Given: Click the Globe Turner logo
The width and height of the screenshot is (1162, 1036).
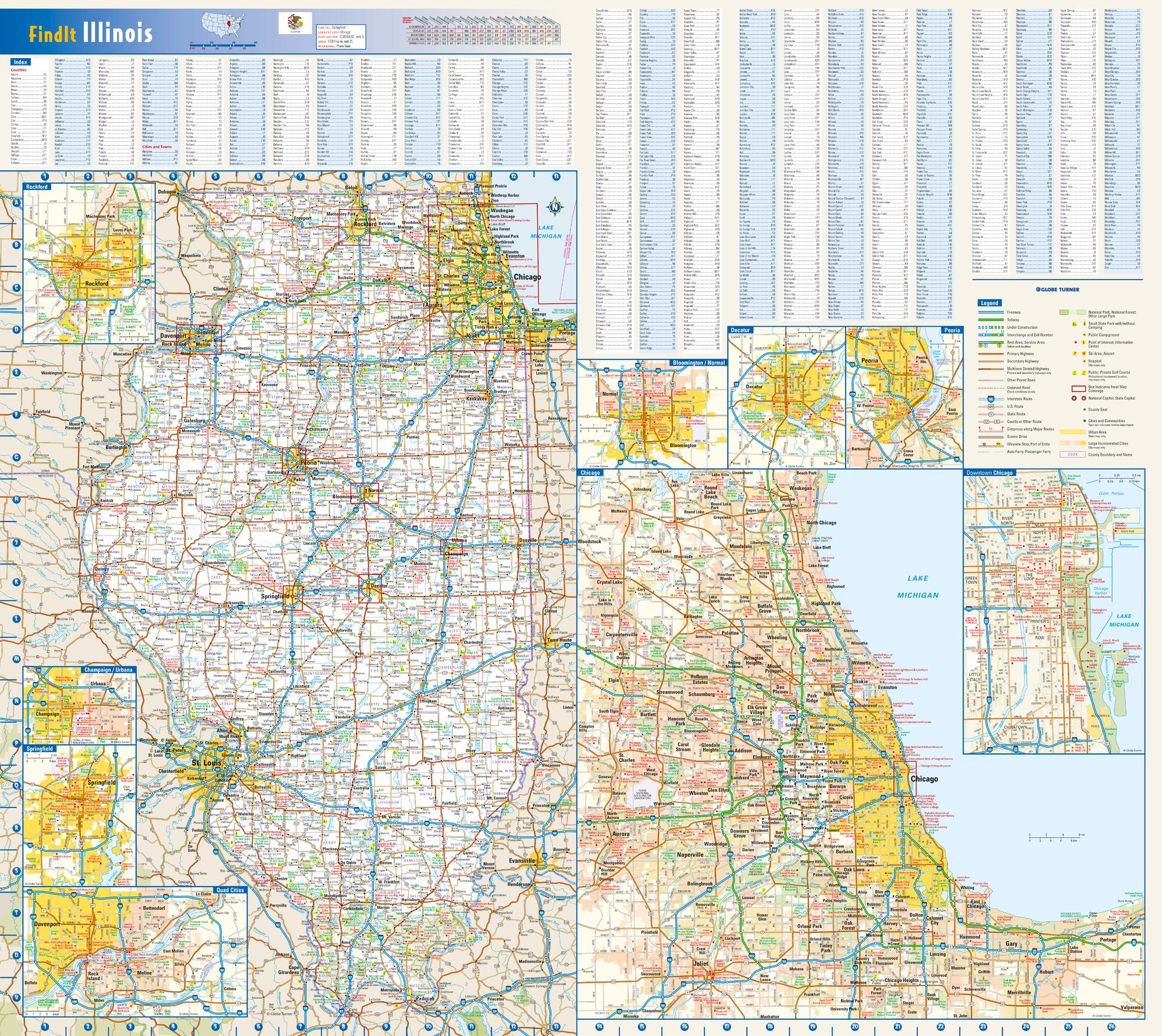Looking at the screenshot, I should (1058, 290).
